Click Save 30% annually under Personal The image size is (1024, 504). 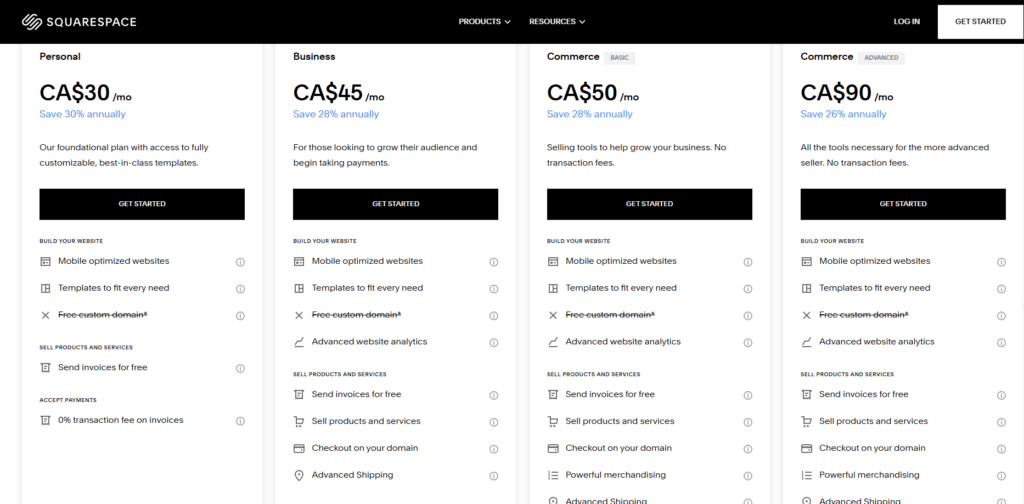pos(83,114)
